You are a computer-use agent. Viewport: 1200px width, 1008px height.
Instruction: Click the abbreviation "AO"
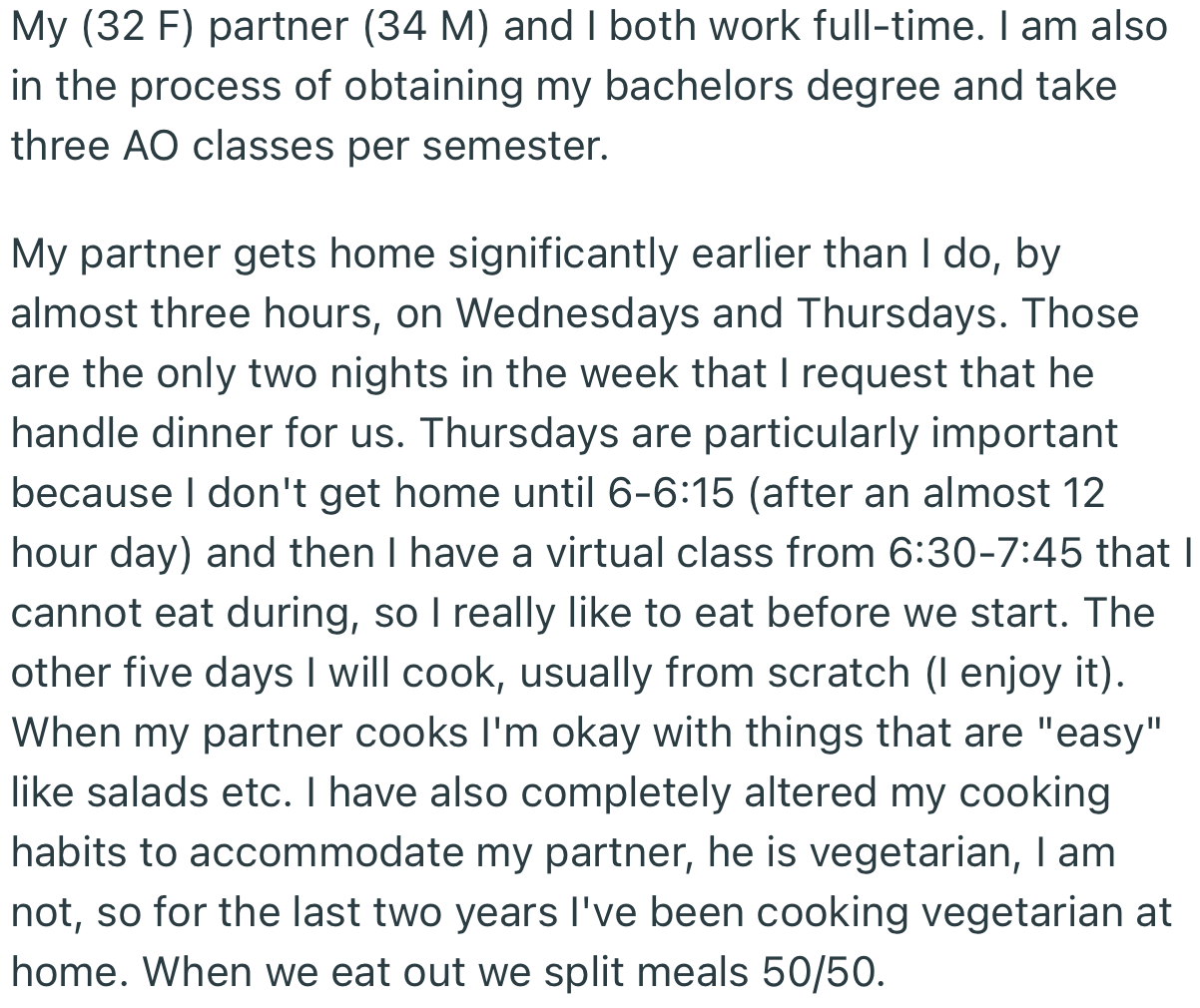[154, 146]
